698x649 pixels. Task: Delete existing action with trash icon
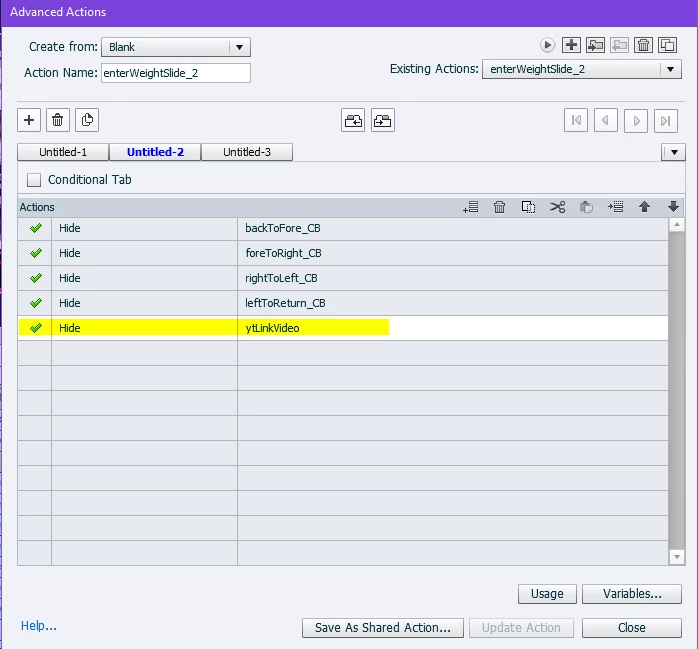[643, 45]
